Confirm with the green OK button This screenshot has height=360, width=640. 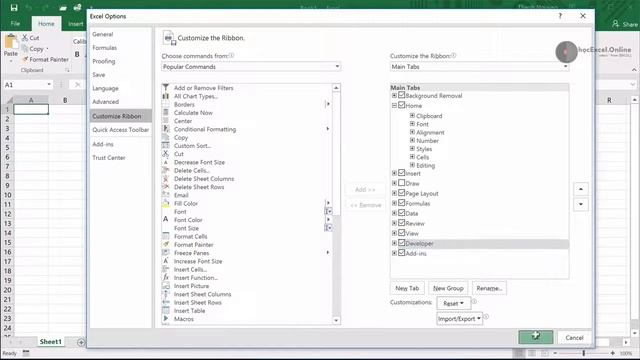[536, 337]
